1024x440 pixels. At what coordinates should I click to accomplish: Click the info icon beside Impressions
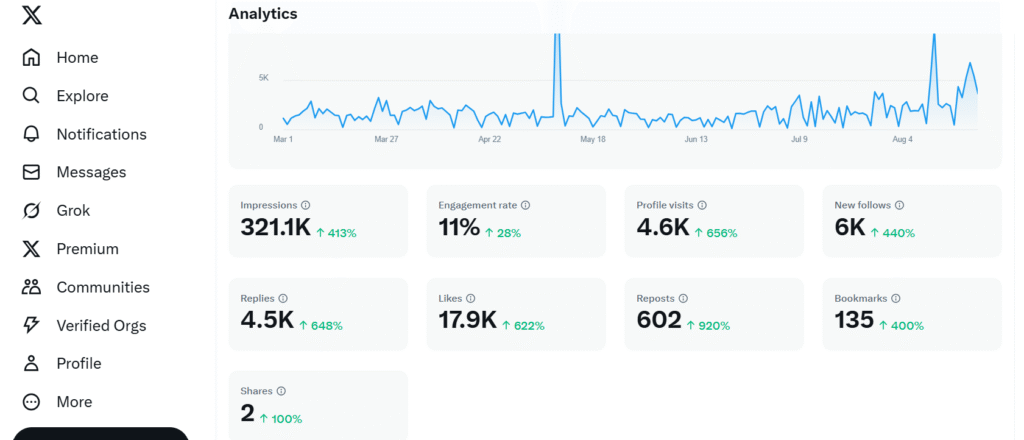(305, 205)
